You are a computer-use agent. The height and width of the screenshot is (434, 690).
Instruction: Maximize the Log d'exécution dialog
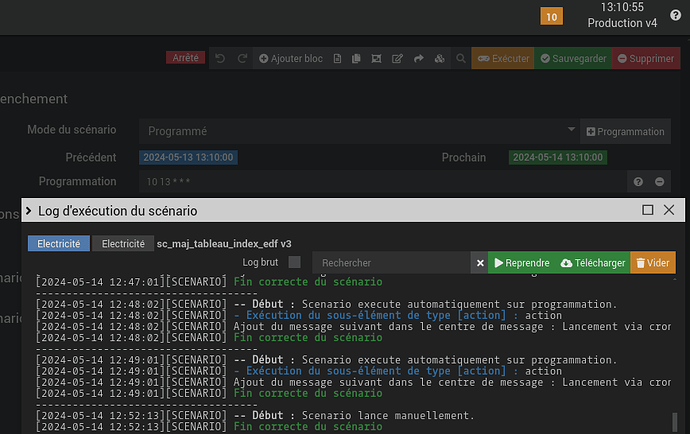point(647,210)
